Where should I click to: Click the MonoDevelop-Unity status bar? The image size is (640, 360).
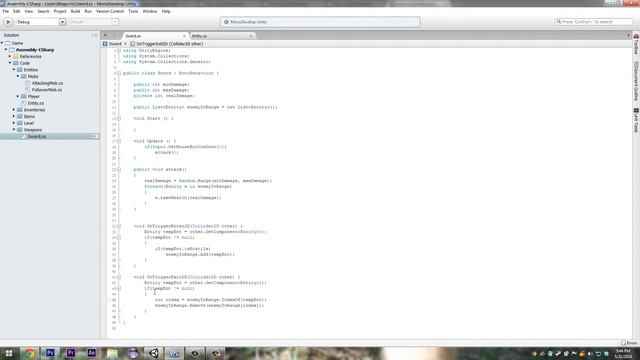coord(320,22)
